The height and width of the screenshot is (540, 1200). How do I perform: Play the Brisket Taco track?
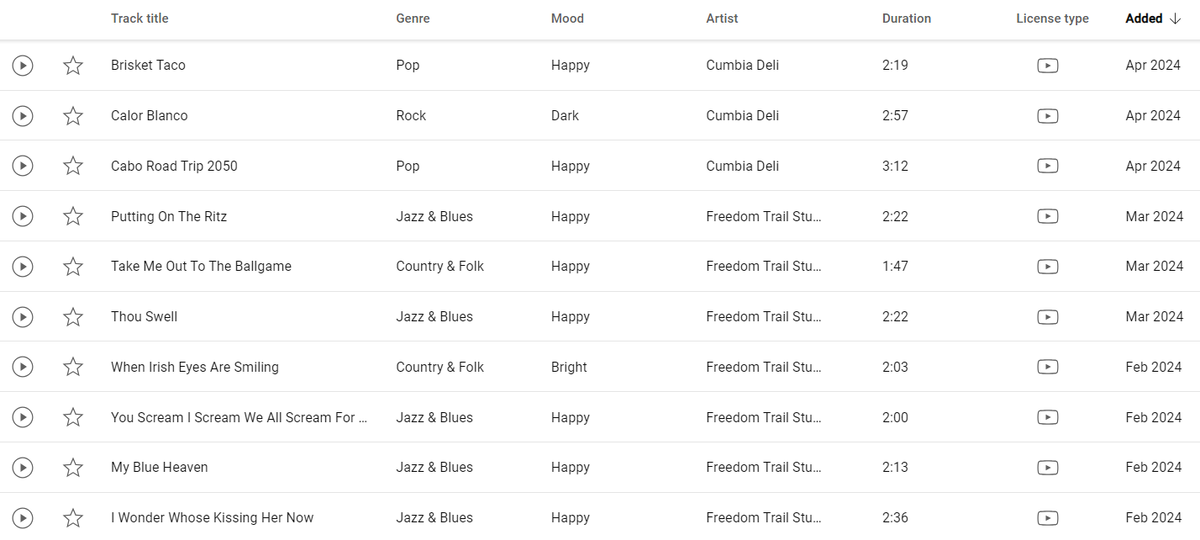click(22, 65)
